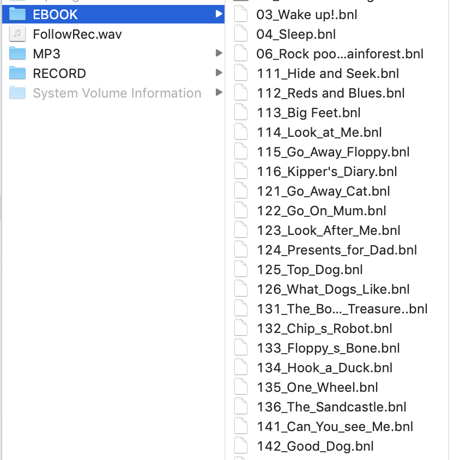The width and height of the screenshot is (460, 460).
Task: Click the System Volume Information folder icon
Action: (17, 93)
